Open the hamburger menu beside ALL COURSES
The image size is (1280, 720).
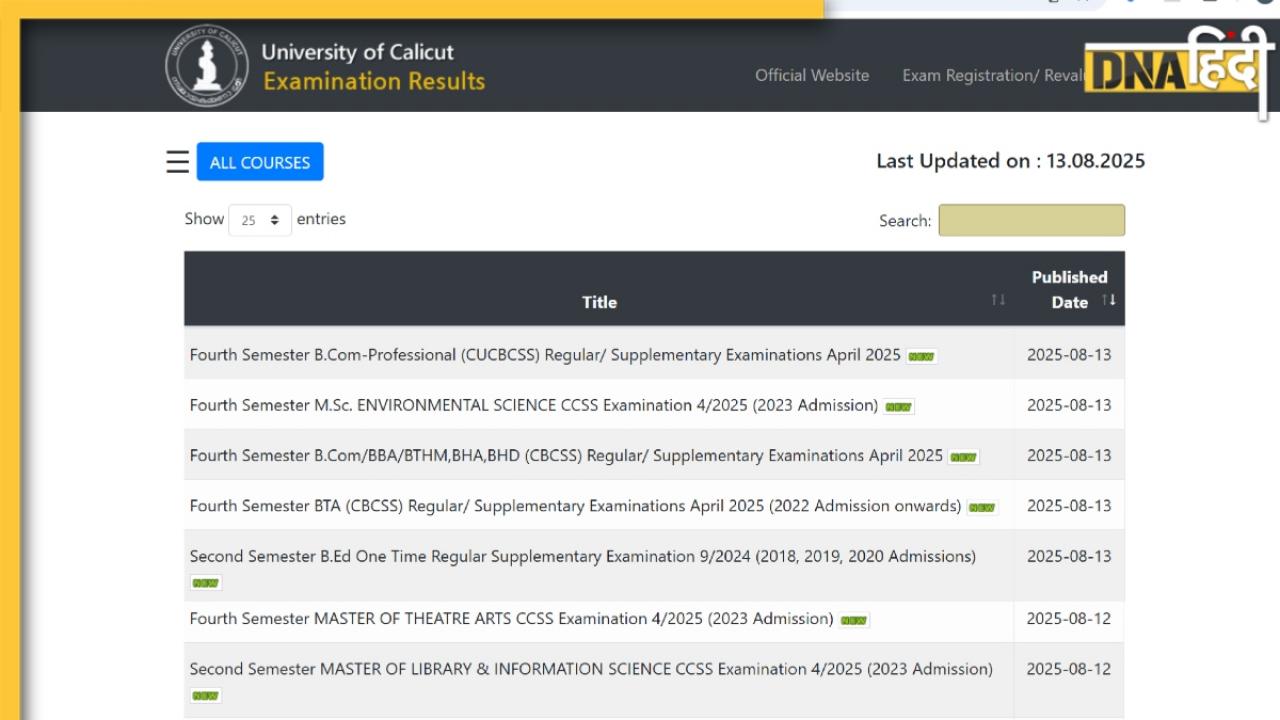pyautogui.click(x=178, y=162)
